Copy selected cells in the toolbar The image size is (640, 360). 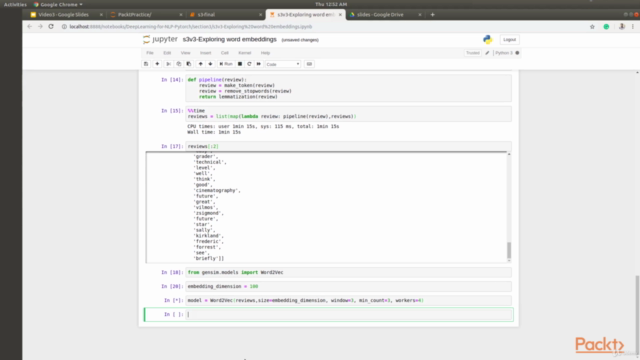tap(178, 64)
